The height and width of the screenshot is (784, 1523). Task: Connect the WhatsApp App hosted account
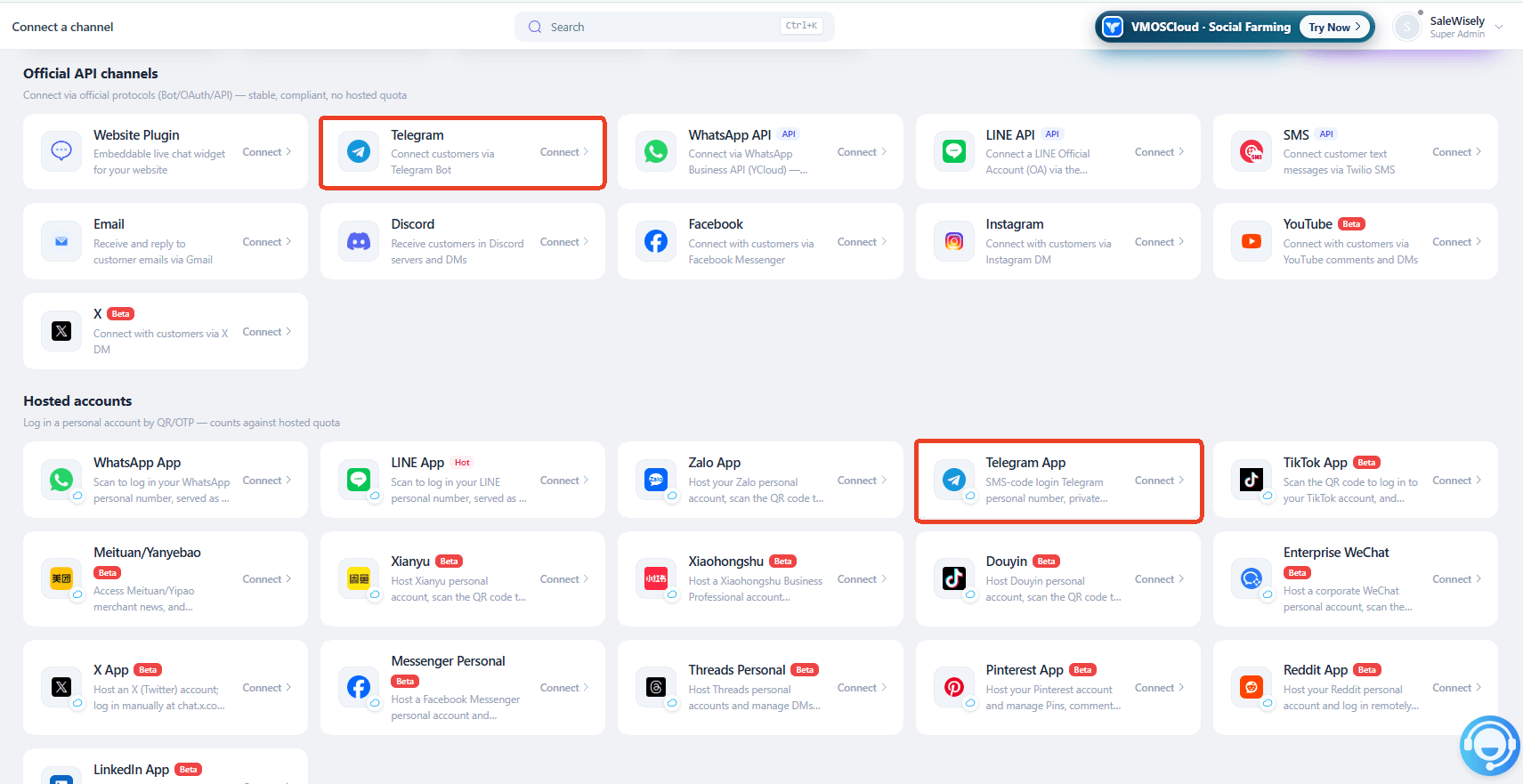click(267, 481)
